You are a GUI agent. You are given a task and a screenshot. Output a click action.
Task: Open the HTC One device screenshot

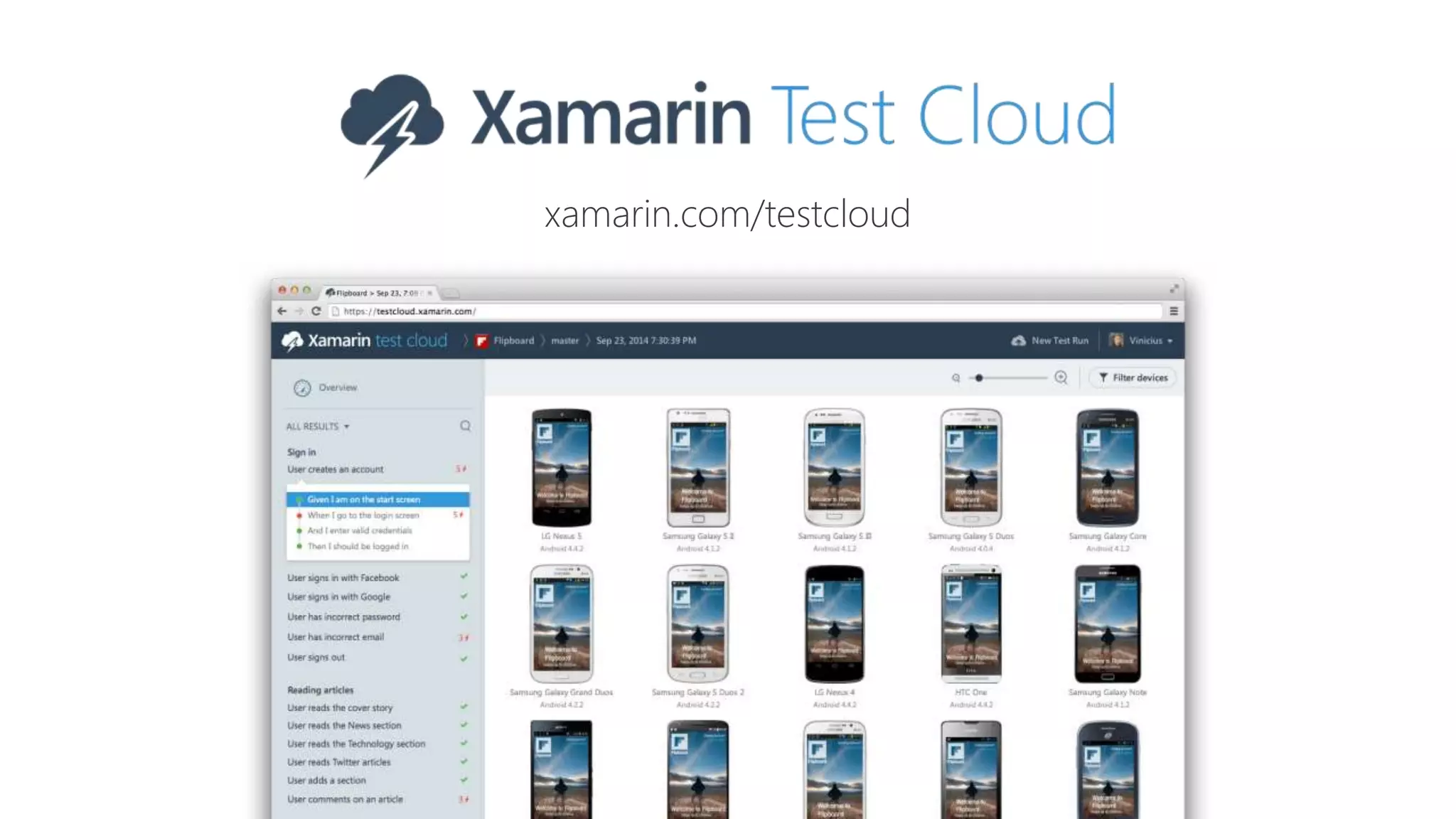tap(971, 623)
